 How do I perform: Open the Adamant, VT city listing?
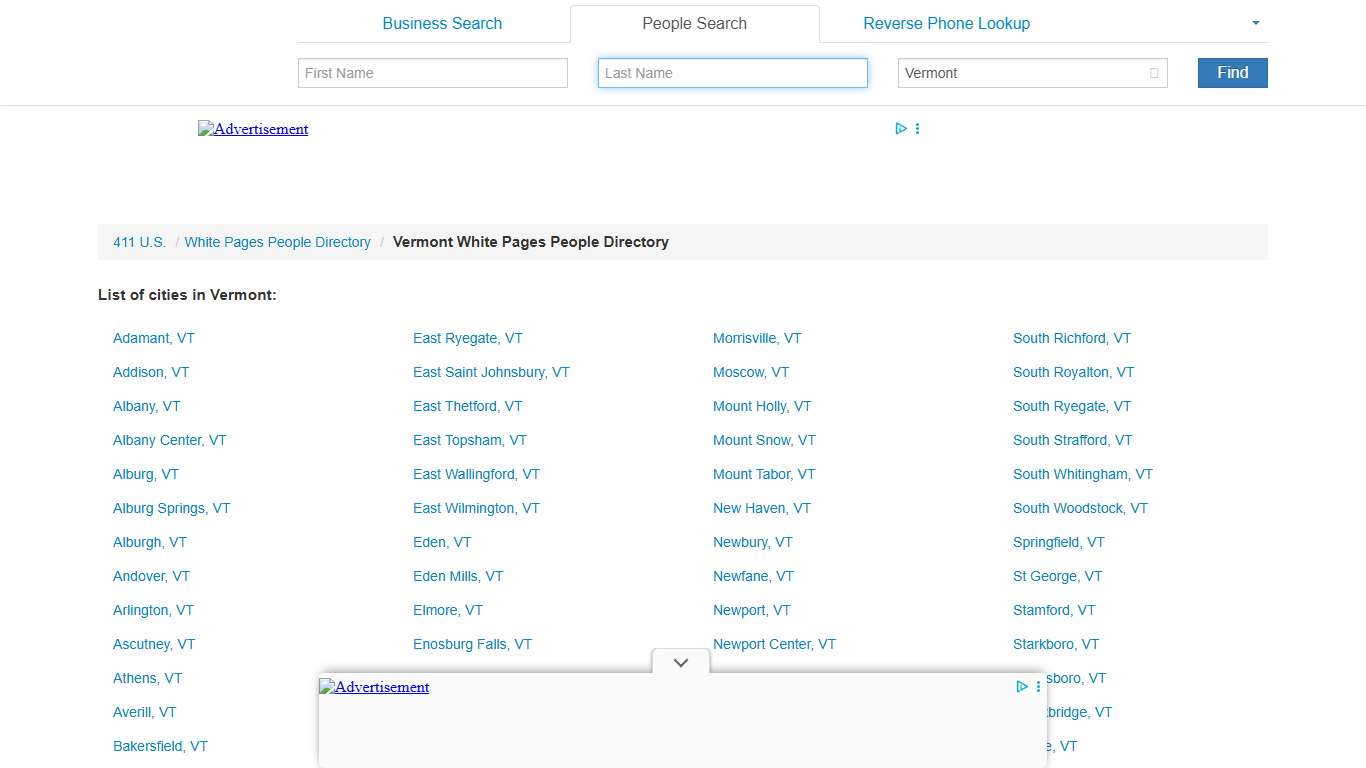(153, 338)
